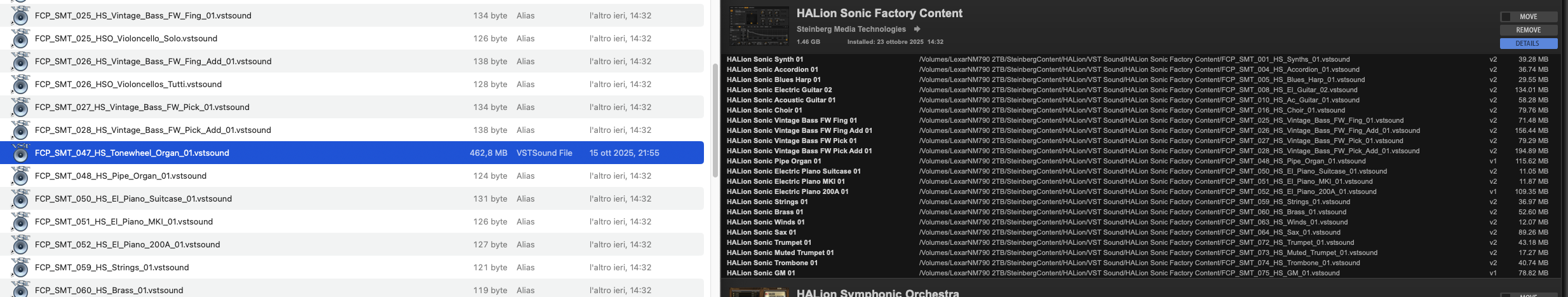Toggle the blue DETAILS button
This screenshot has width=1568, height=297.
(1529, 43)
